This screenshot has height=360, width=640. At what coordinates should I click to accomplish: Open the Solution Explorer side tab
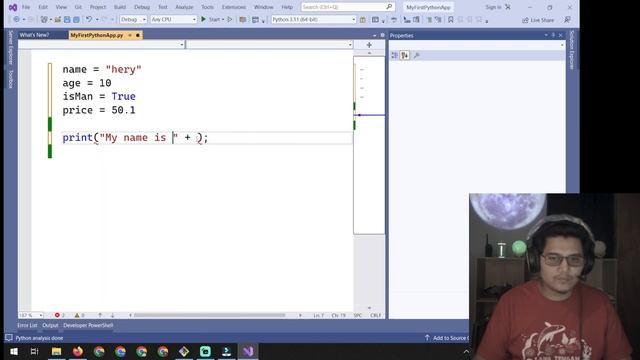click(x=572, y=50)
